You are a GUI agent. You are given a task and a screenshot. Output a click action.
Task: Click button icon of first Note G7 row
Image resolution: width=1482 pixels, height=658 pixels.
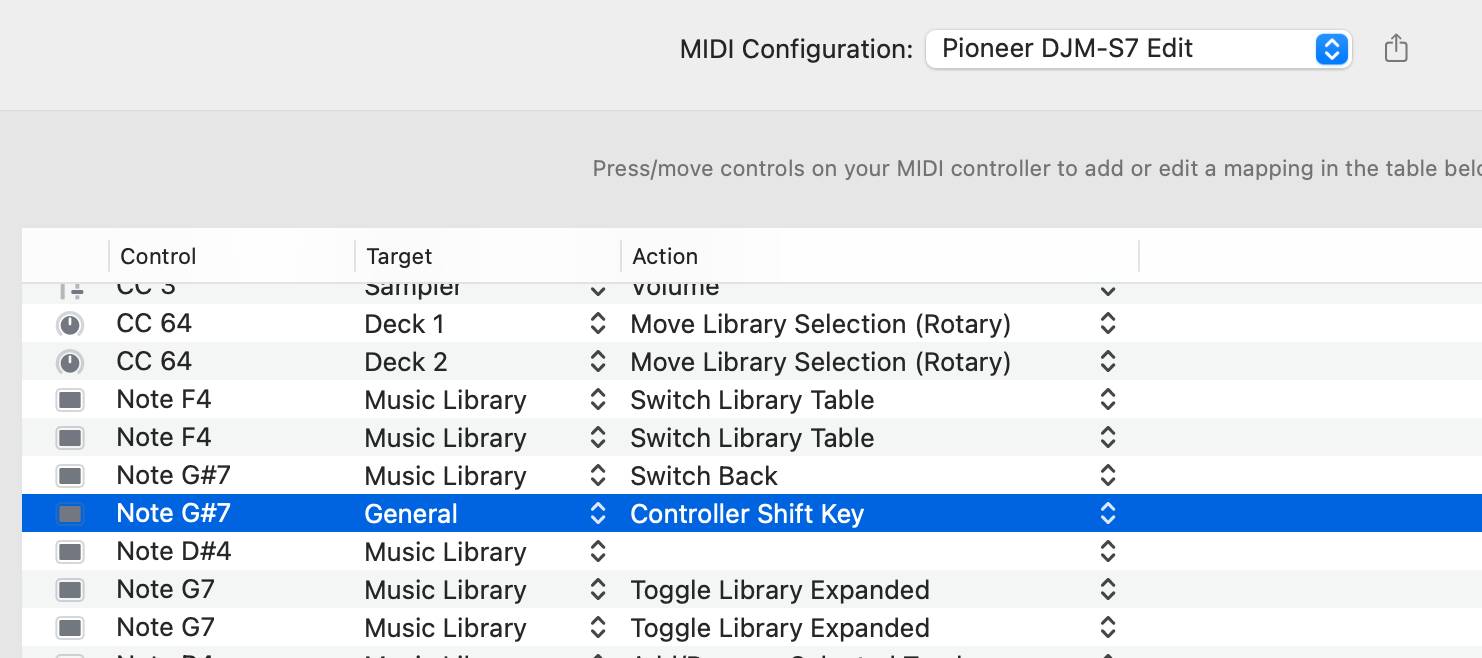pyautogui.click(x=70, y=590)
